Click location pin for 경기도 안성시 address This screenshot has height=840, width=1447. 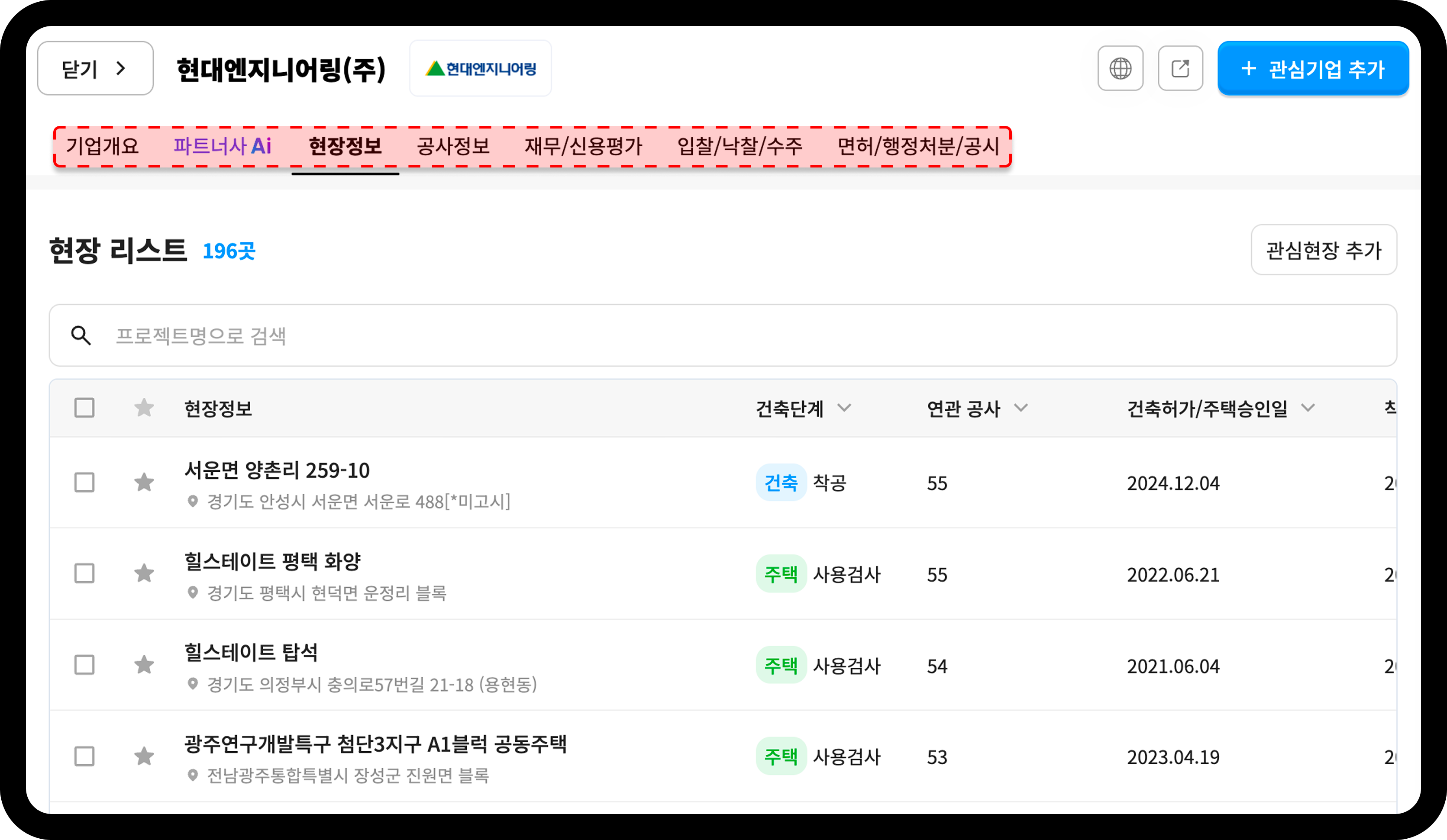click(x=193, y=502)
